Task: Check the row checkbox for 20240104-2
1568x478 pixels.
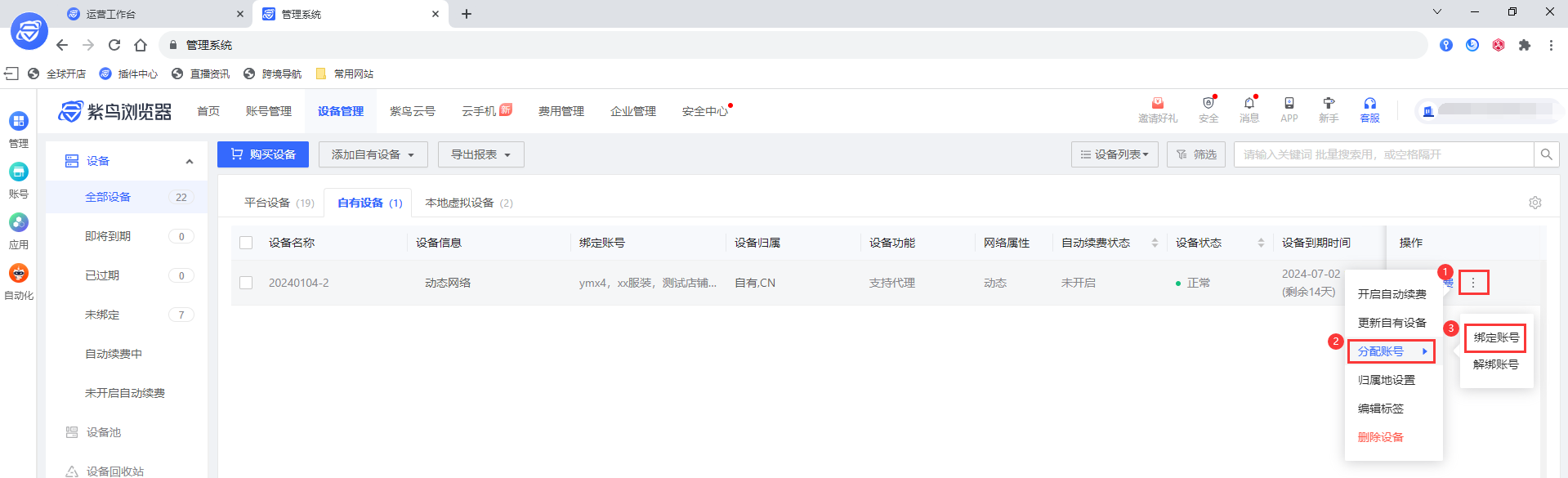Action: (246, 283)
